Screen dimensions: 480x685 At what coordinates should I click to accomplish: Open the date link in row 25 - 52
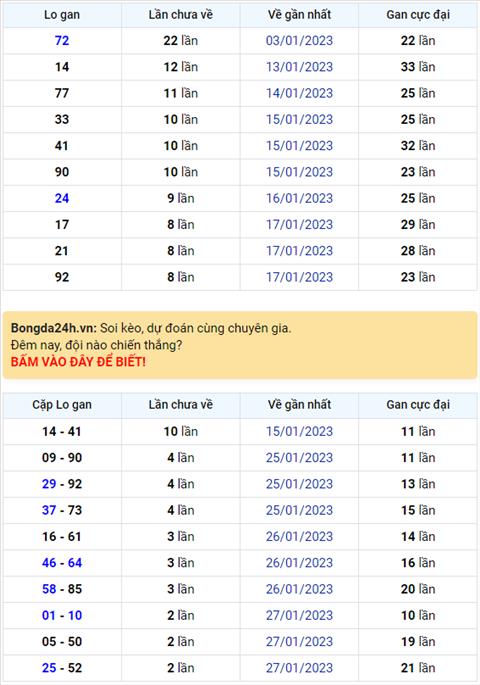[x=299, y=668]
